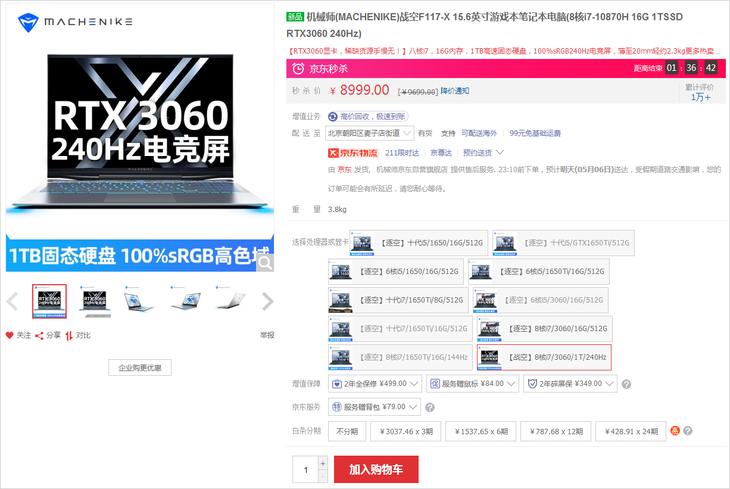
Task: Select 不分期 no installment option
Action: [x=347, y=431]
